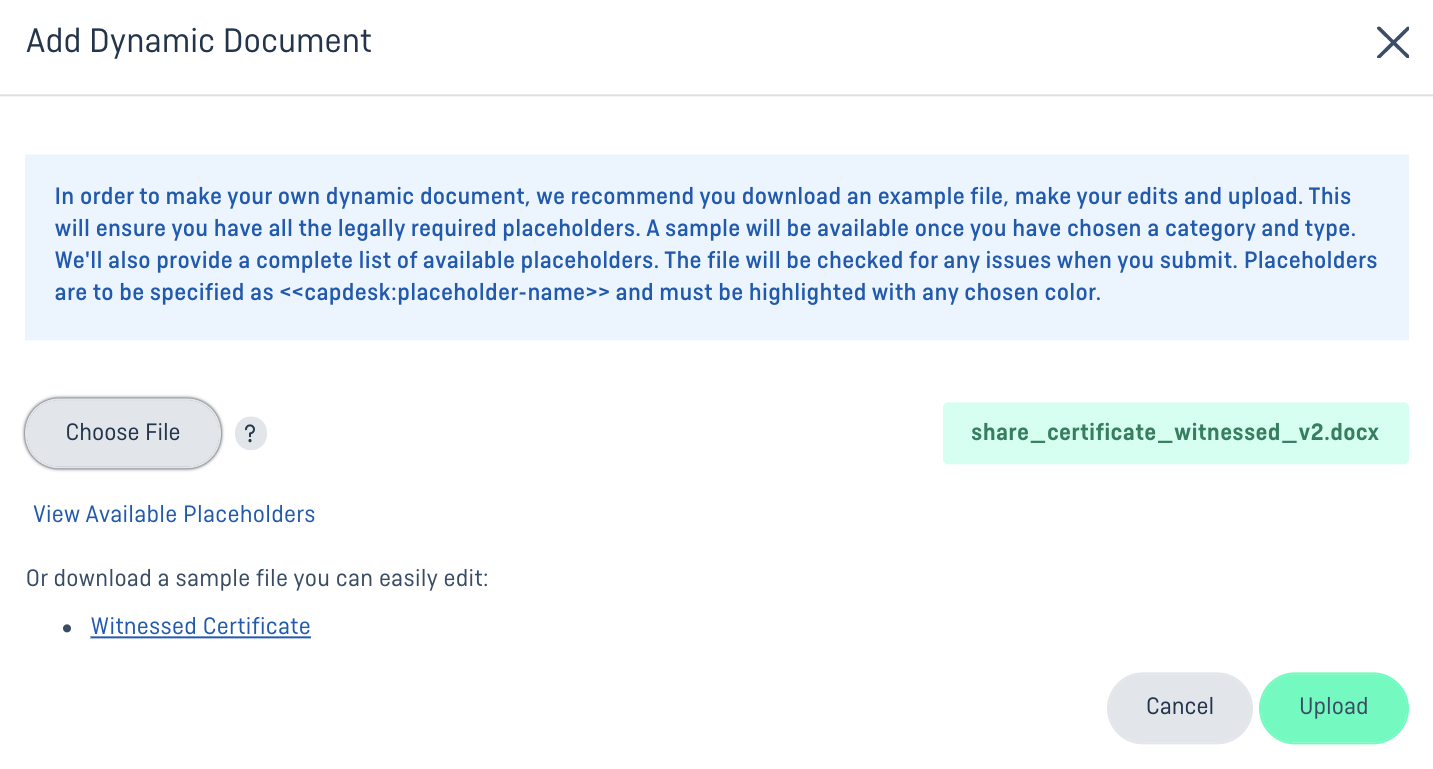Upload the selected document
This screenshot has height=769, width=1433.
[x=1334, y=707]
